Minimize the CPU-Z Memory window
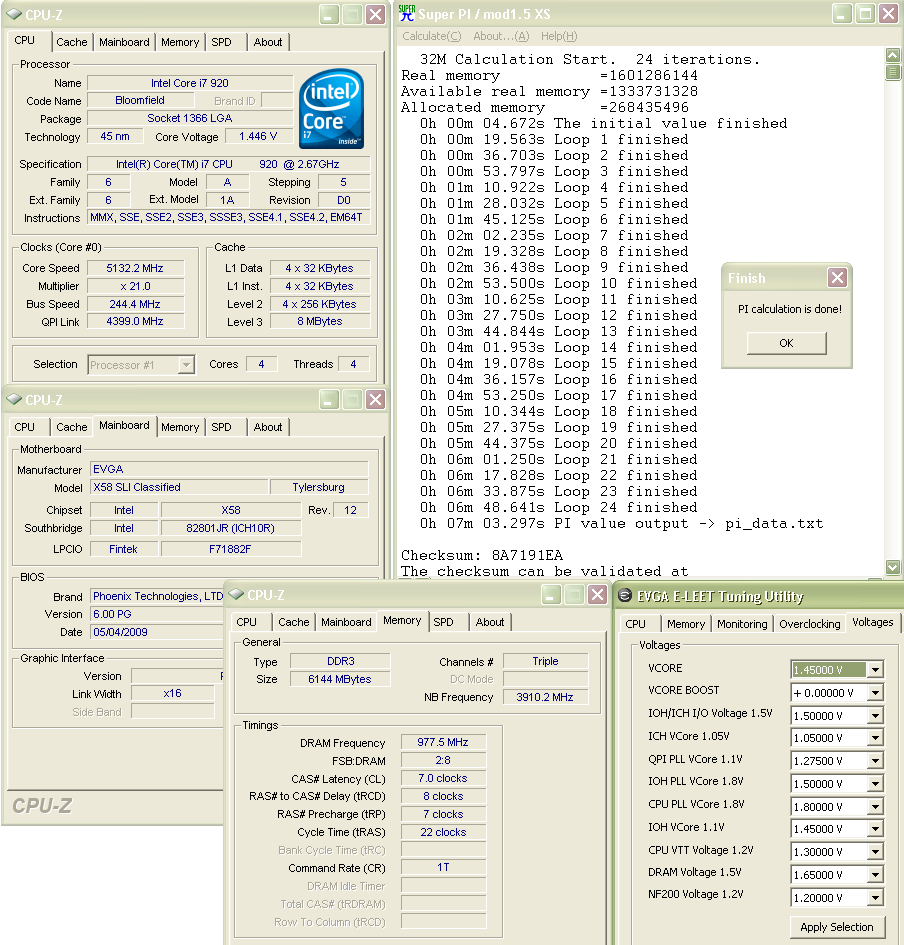This screenshot has height=945, width=904. point(551,595)
